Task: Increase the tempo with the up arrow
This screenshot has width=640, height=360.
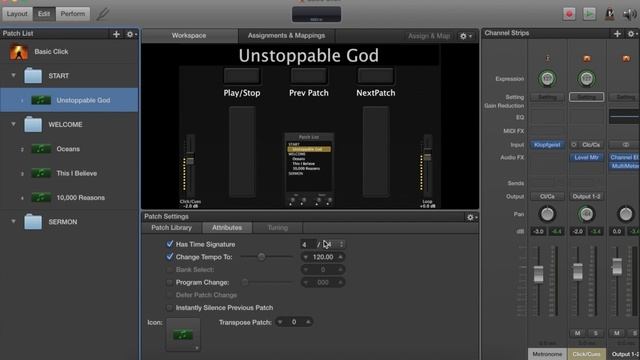Action: point(340,257)
